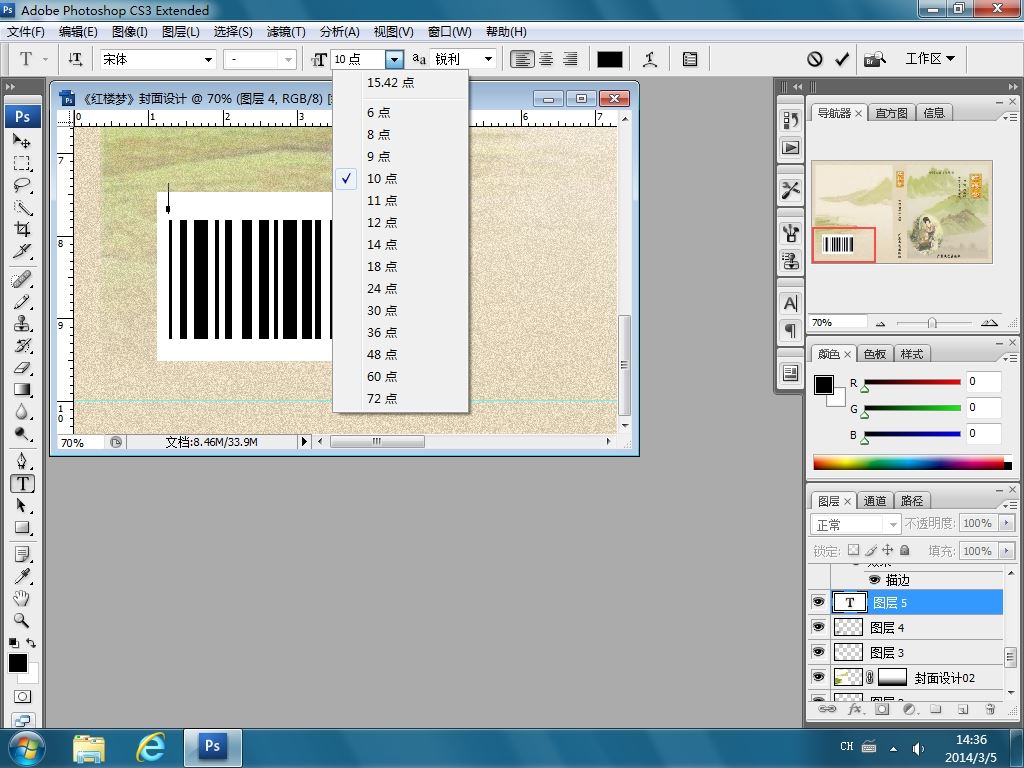Toggle lock position

pyautogui.click(x=888, y=551)
